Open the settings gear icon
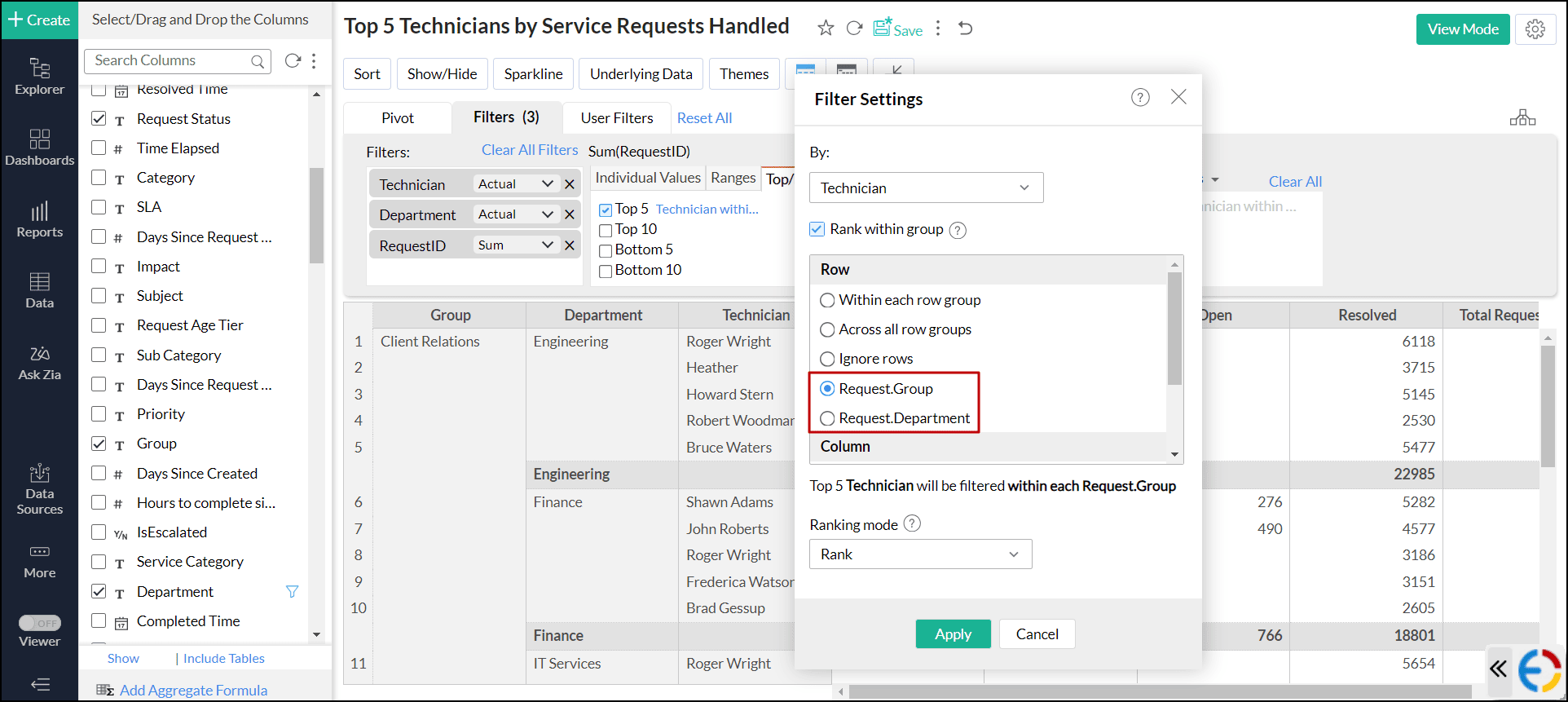Image resolution: width=1568 pixels, height=702 pixels. [1535, 29]
